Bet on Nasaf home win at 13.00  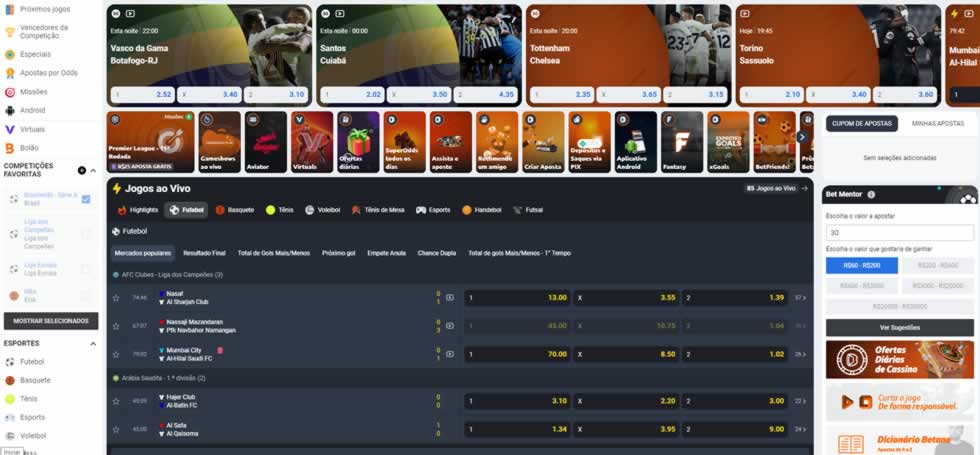click(517, 298)
